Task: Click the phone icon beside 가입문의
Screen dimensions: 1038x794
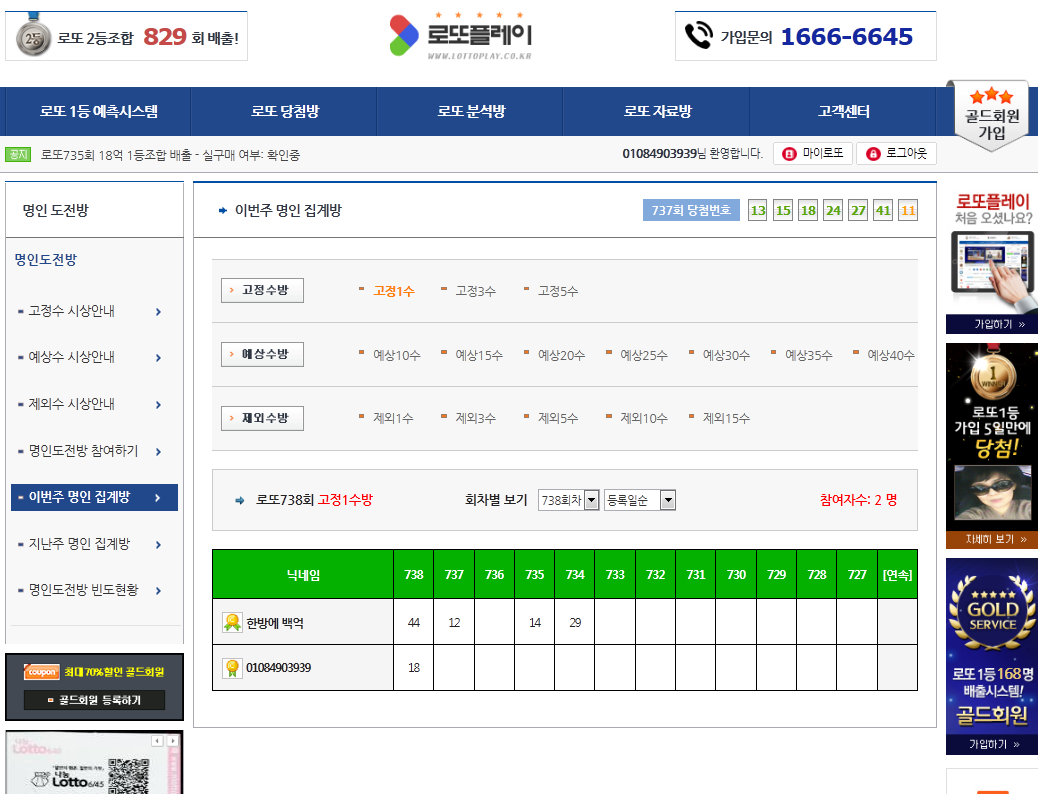Action: tap(698, 36)
